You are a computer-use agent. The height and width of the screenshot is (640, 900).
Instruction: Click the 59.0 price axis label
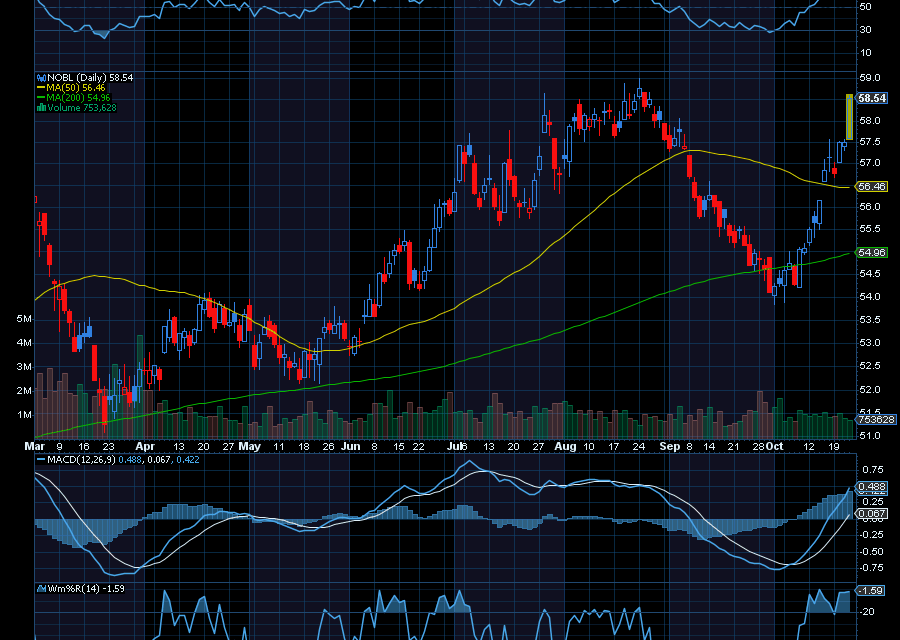[870, 77]
